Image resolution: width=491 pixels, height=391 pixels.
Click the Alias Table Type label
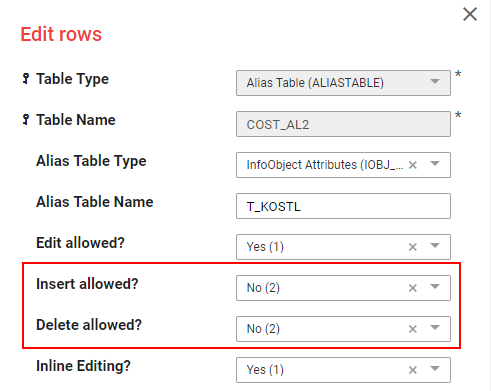click(91, 161)
